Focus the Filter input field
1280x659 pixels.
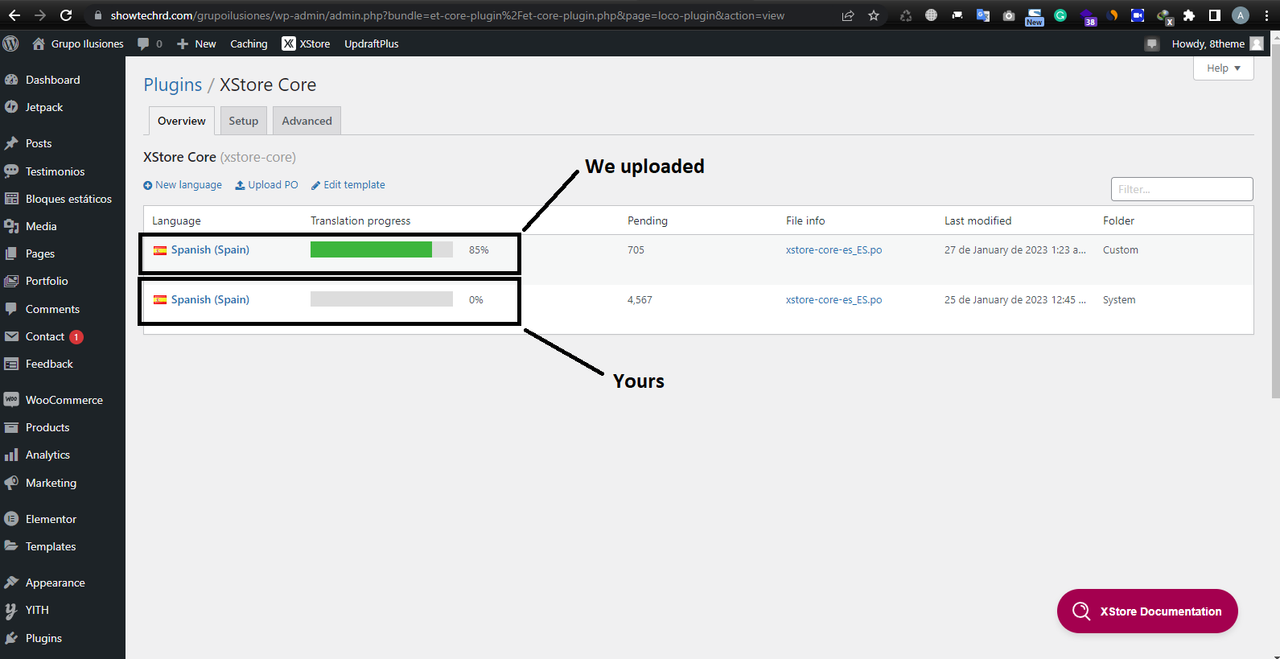1182,189
